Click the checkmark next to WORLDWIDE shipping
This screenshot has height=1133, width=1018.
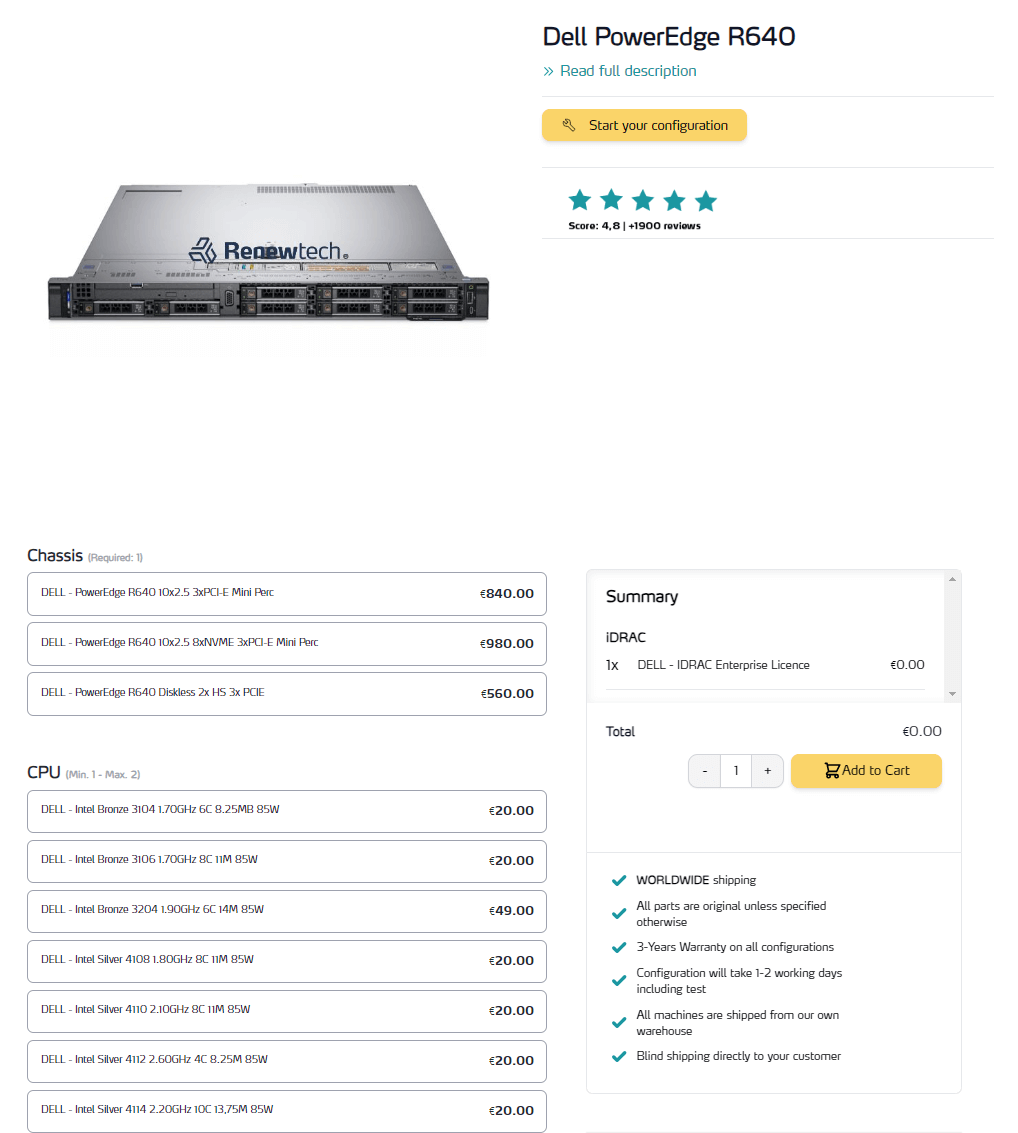[619, 881]
